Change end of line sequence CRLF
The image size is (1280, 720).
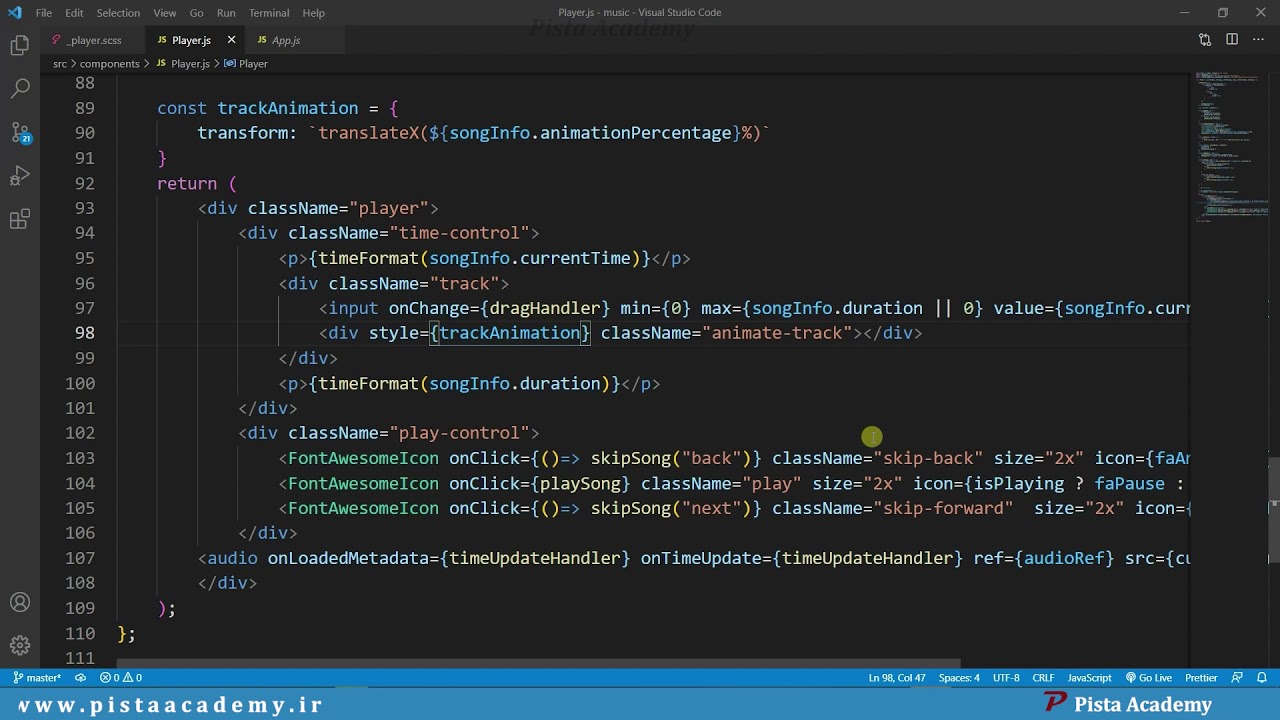tap(1043, 678)
